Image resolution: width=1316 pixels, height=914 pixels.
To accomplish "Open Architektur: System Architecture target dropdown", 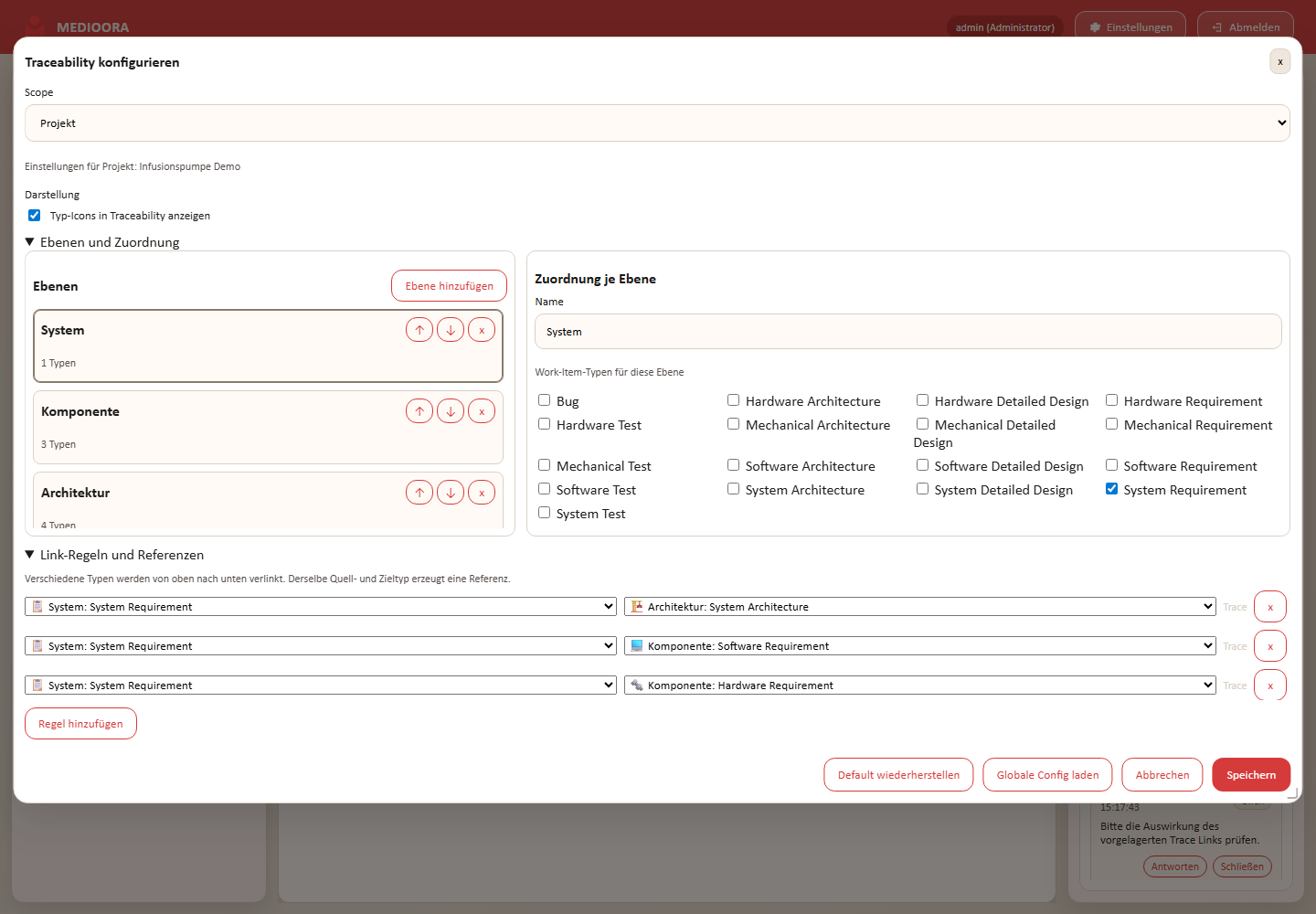I will point(920,607).
